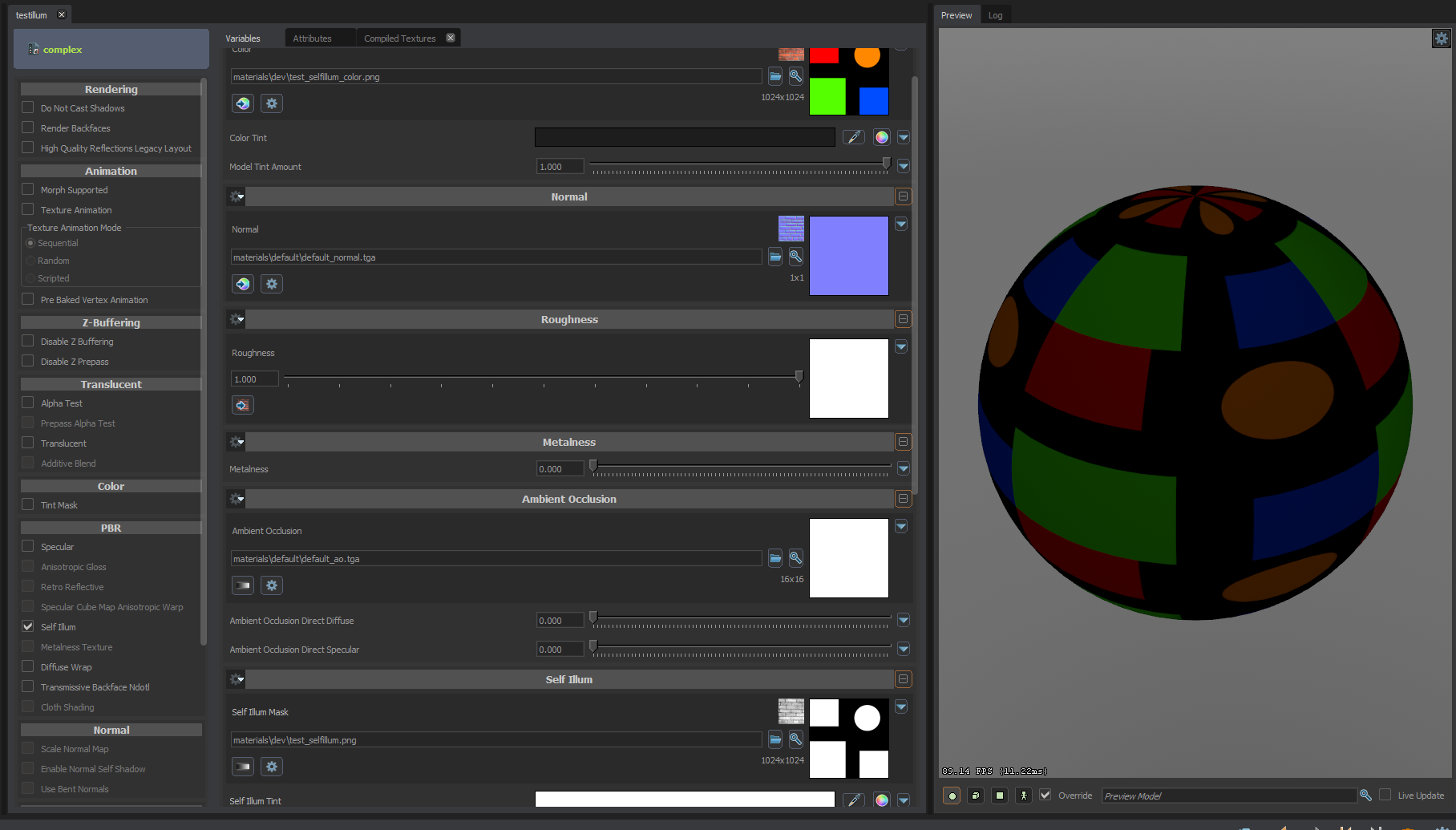Select the sphere preview shape icon
This screenshot has width=1456, height=830.
952,796
